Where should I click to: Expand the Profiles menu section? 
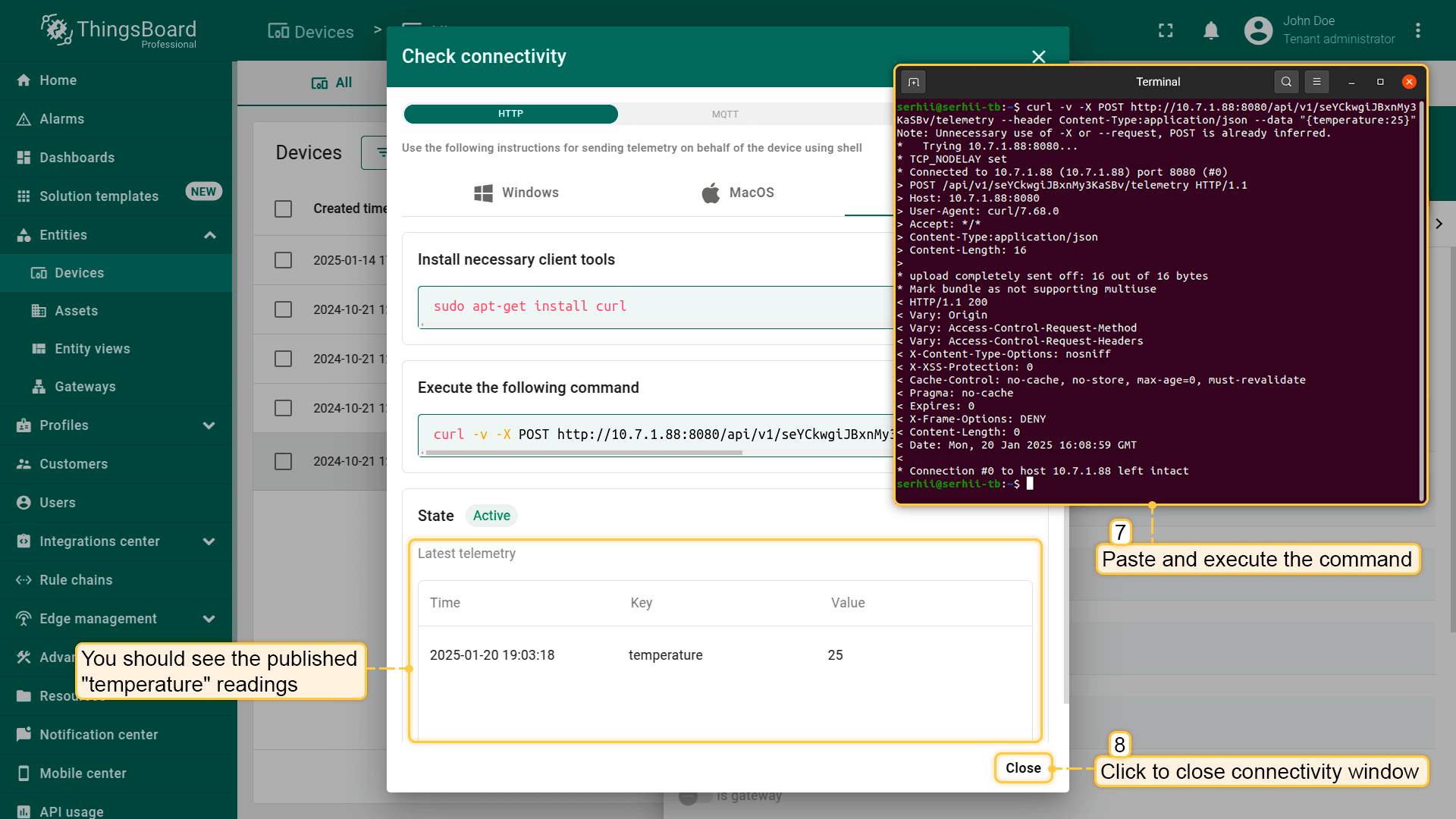coord(209,425)
